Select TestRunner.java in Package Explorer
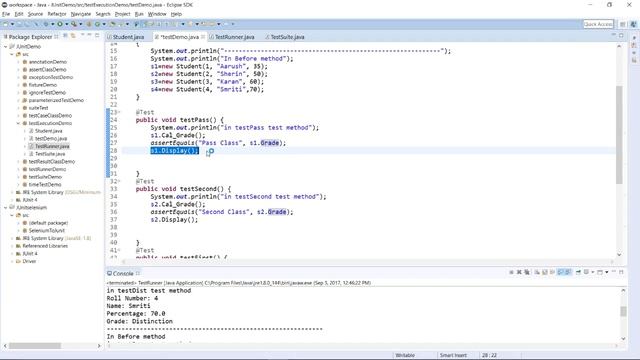Viewport: 640px width, 360px height. [52, 146]
